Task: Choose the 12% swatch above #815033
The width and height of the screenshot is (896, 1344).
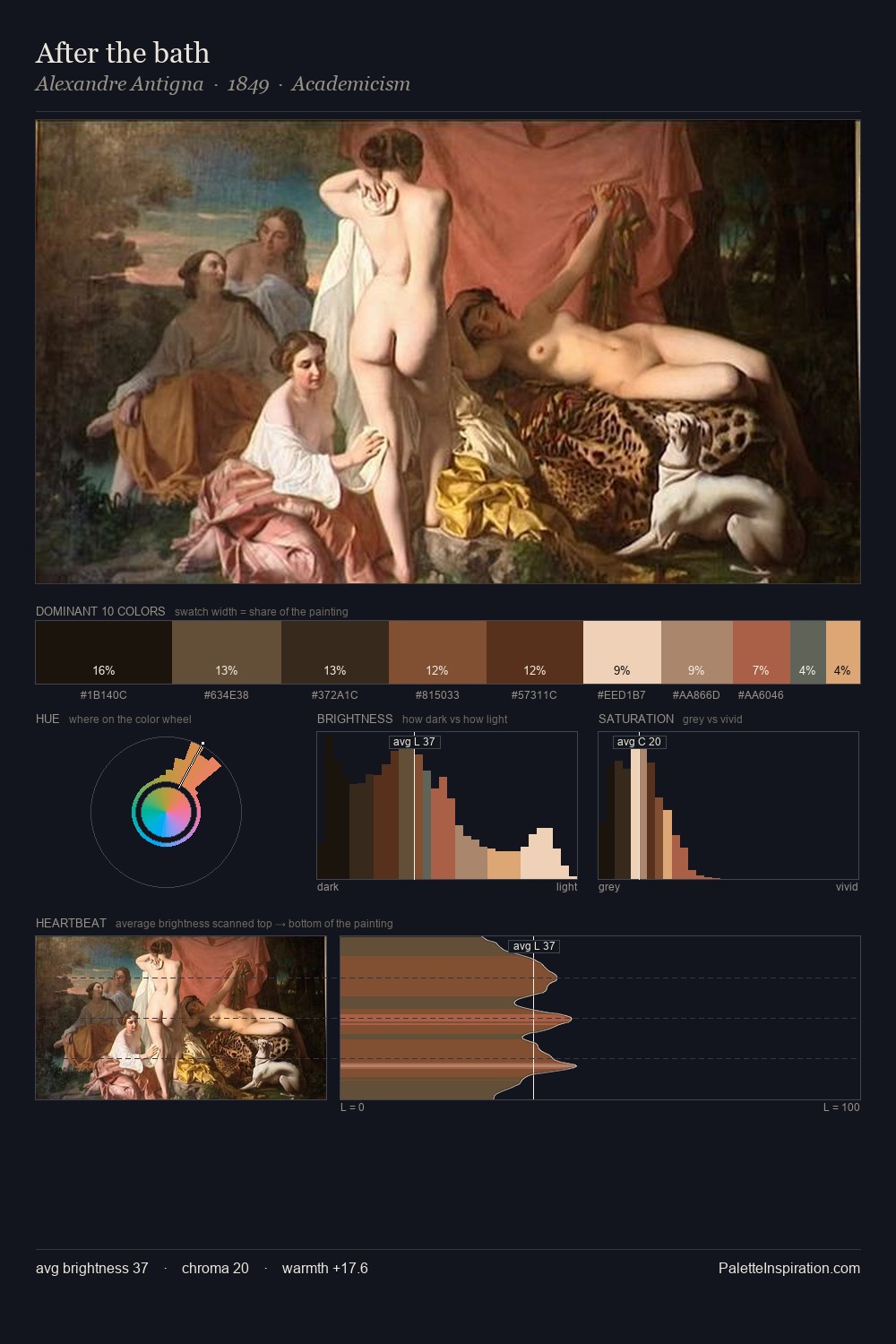Action: 437,652
